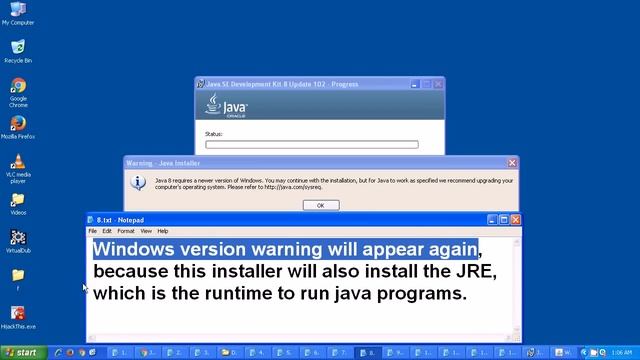640x360 pixels.
Task: Click the system tray clock showing 1:06 AM
Action: pos(622,353)
